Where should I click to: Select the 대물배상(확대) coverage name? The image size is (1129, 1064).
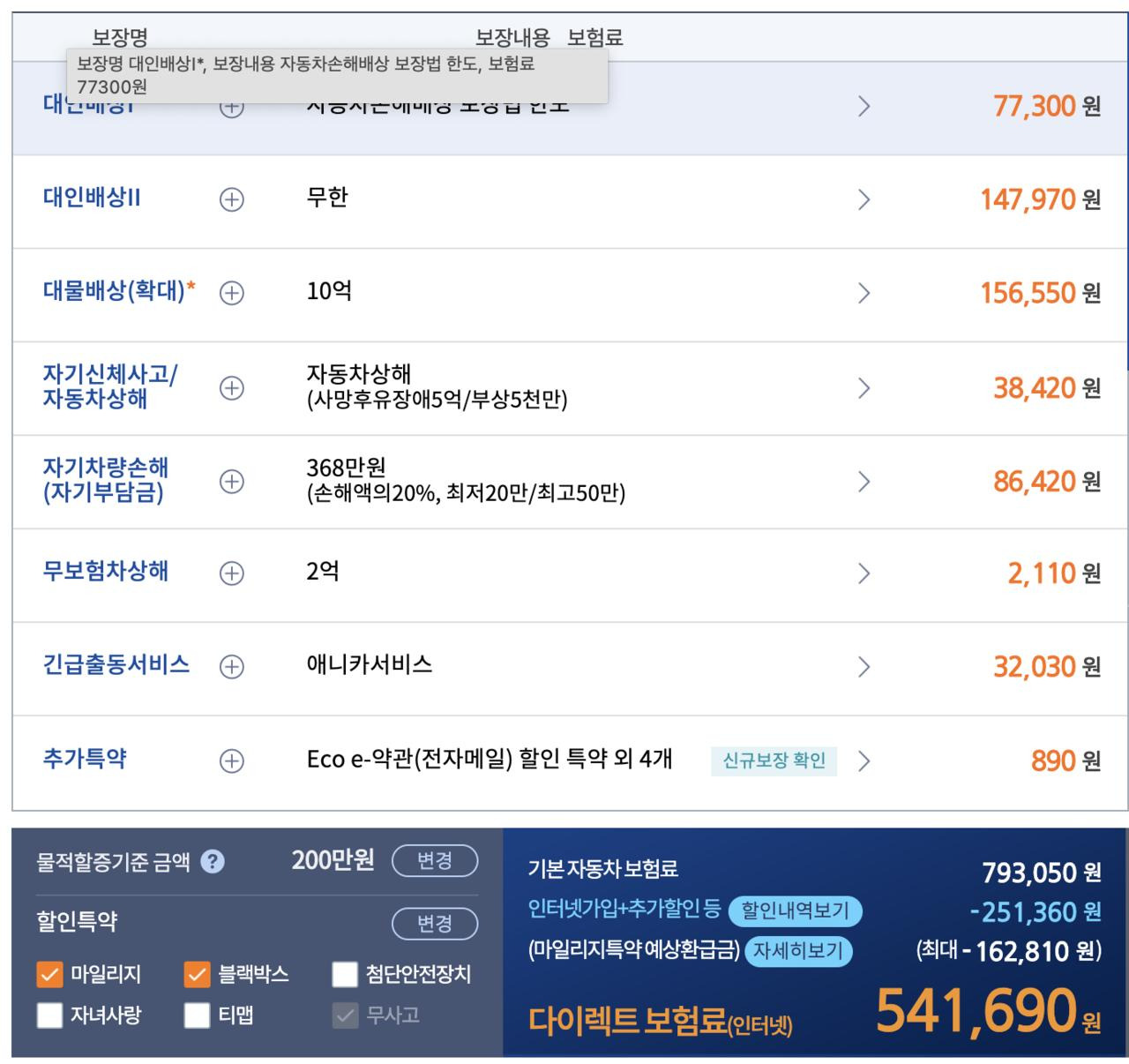(119, 290)
